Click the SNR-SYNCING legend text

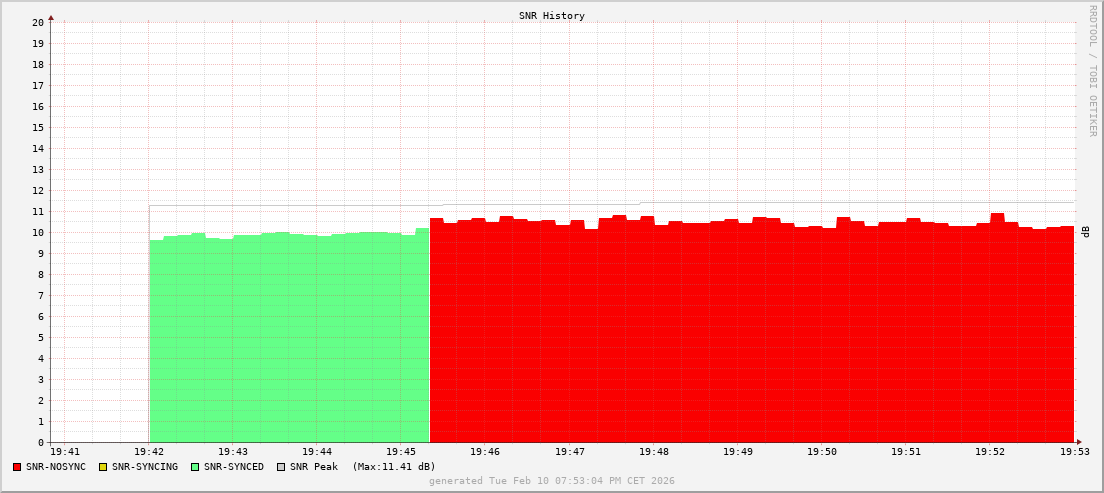(x=144, y=467)
